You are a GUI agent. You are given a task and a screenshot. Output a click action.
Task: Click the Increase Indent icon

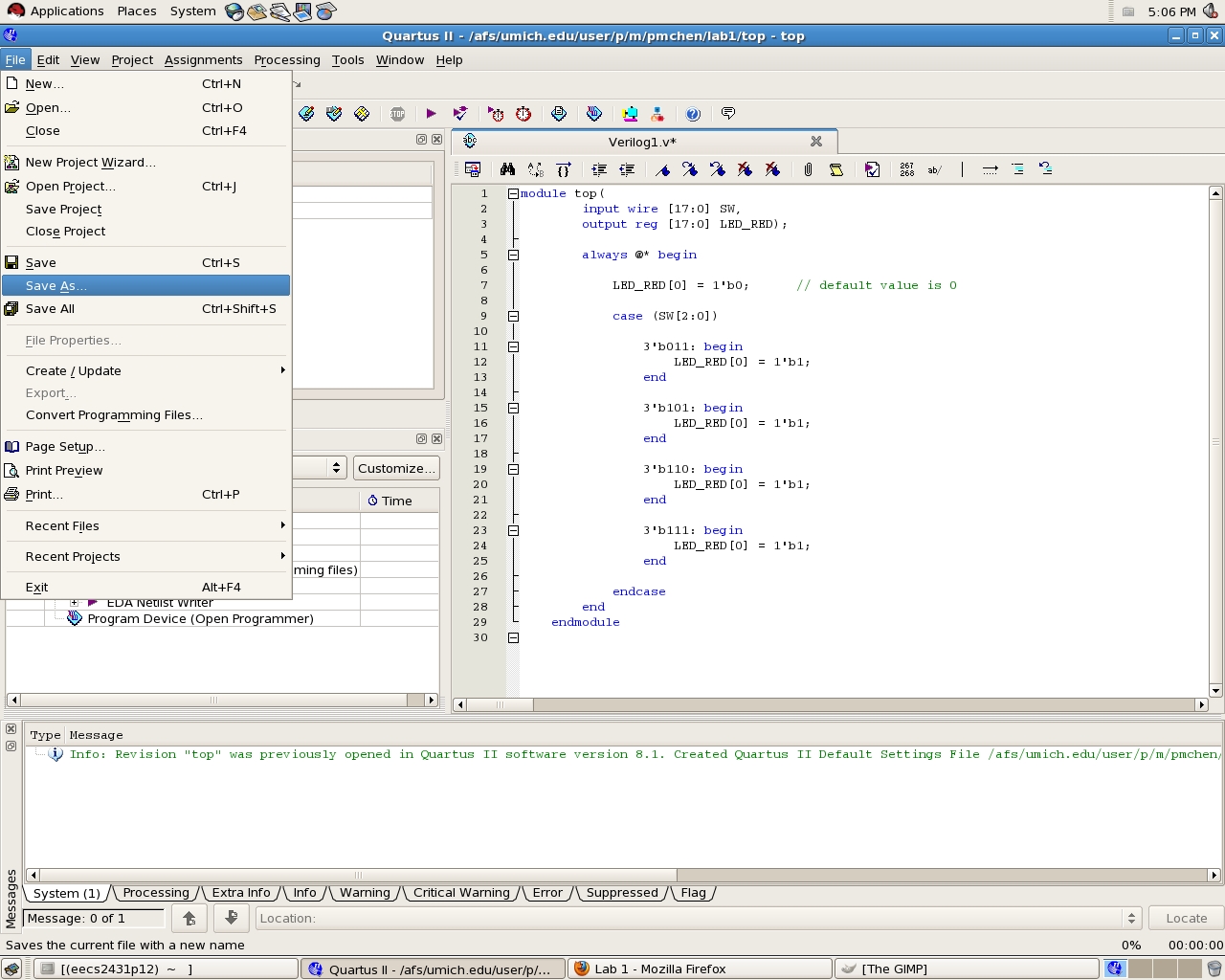click(x=599, y=169)
